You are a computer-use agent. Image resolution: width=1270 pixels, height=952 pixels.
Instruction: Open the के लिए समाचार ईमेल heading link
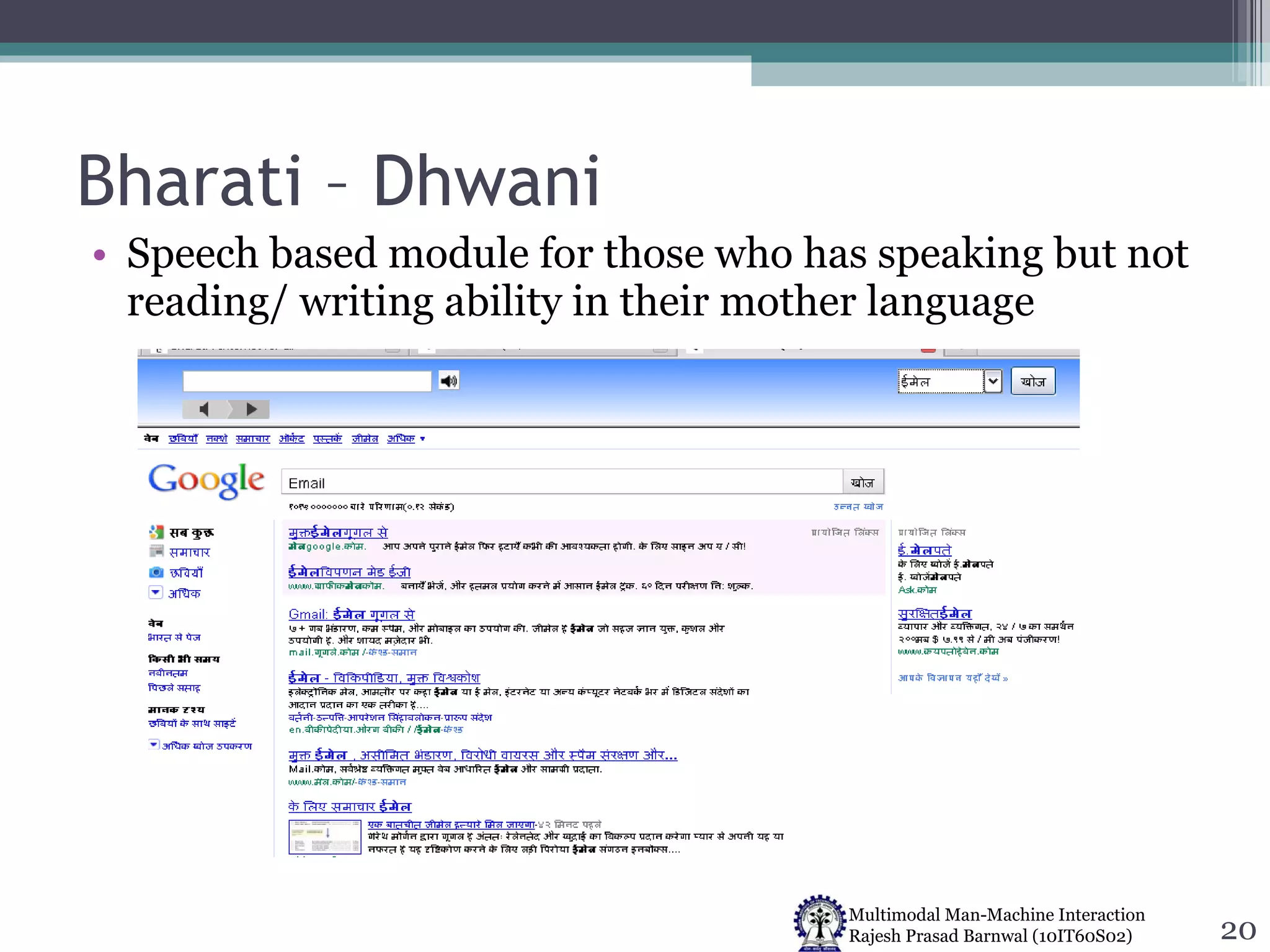350,806
